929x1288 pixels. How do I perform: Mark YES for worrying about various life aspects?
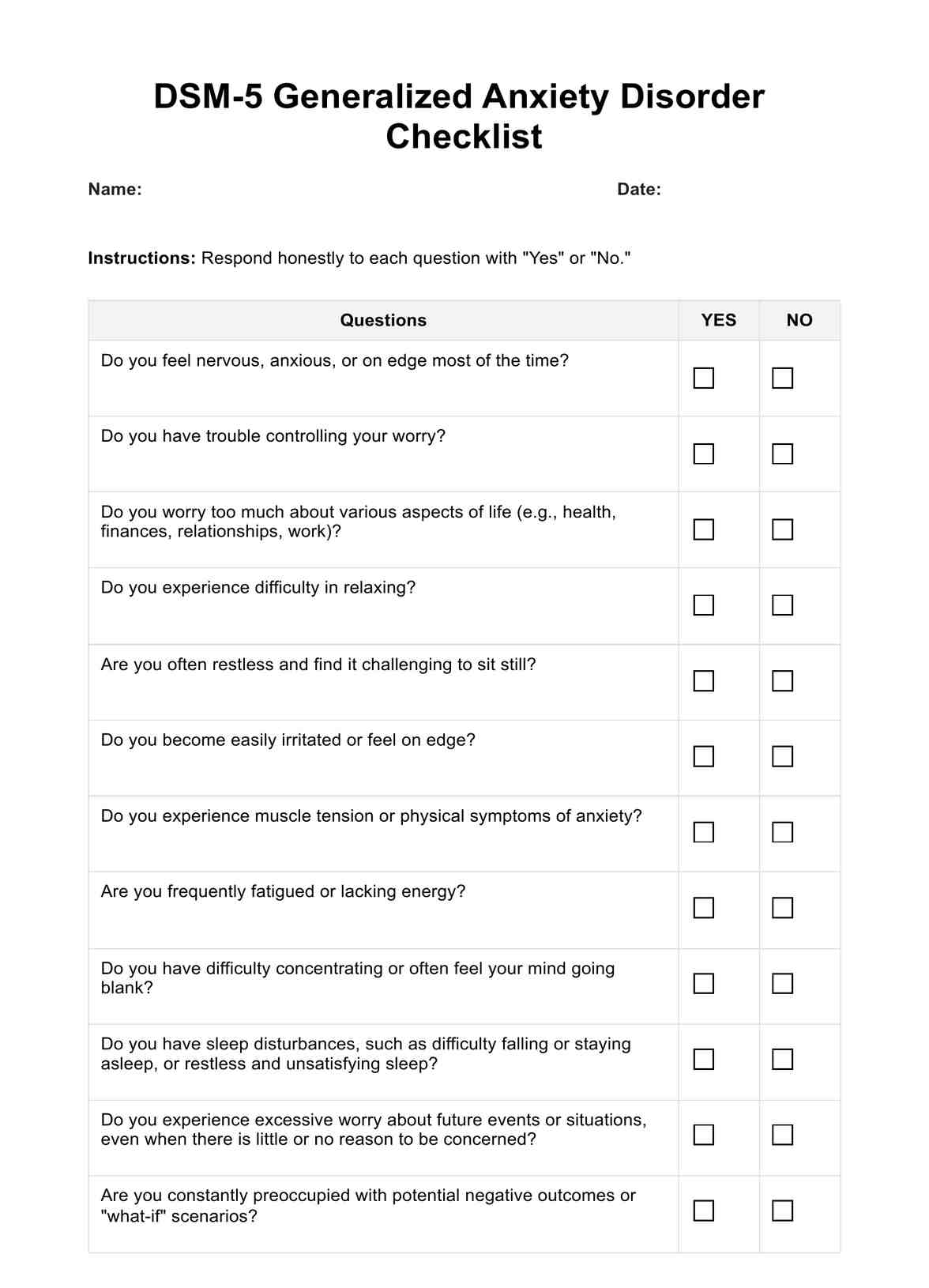click(x=703, y=529)
